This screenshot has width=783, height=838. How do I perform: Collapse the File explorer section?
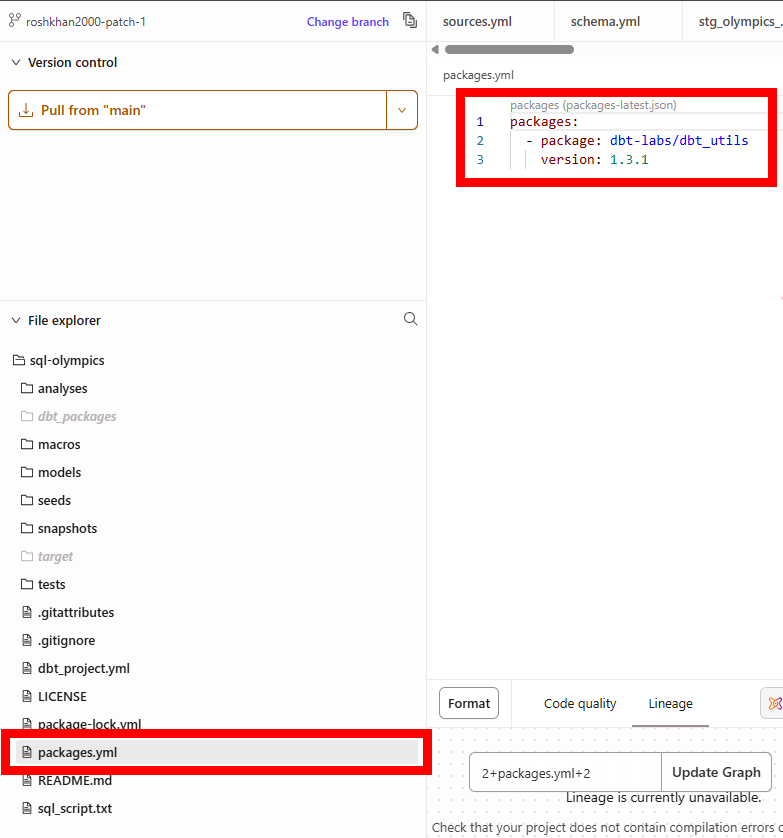tap(16, 320)
